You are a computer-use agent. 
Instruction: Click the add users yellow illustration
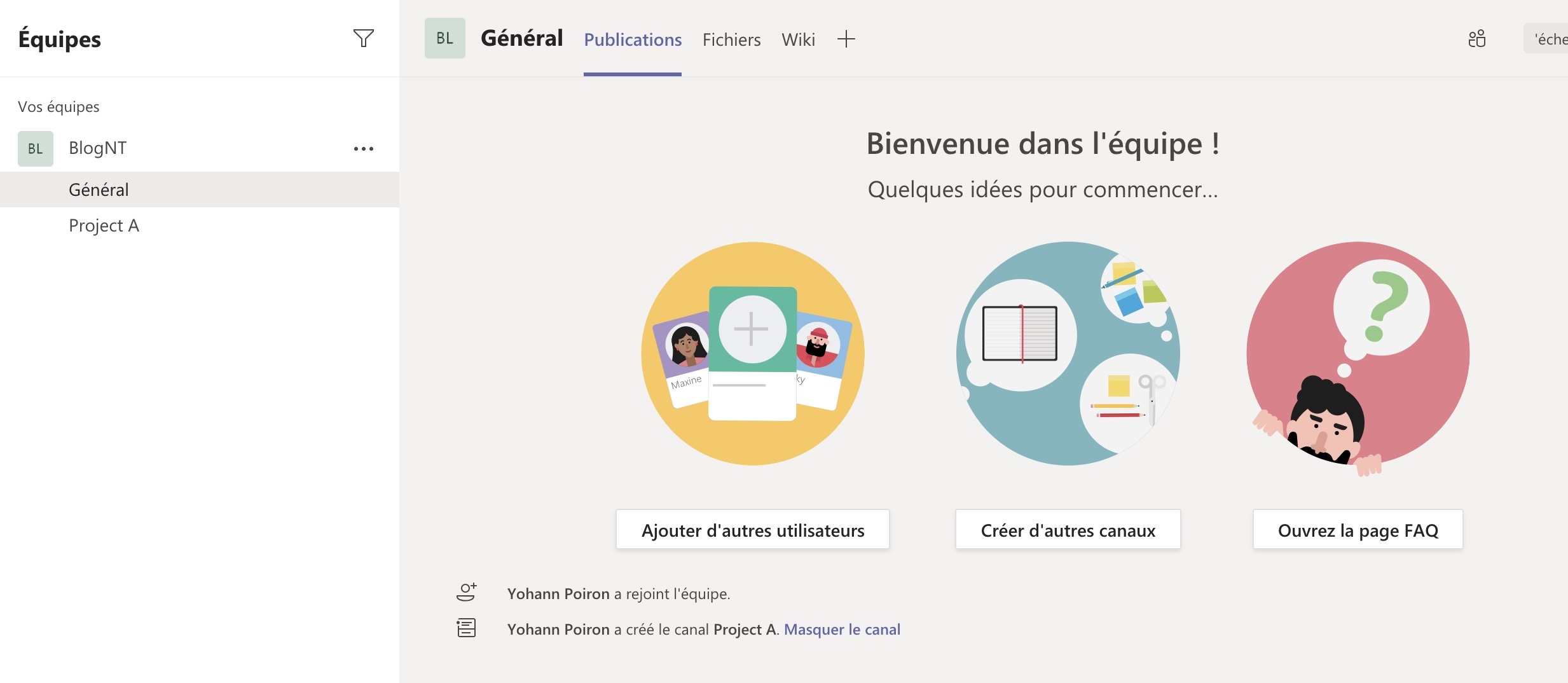752,354
